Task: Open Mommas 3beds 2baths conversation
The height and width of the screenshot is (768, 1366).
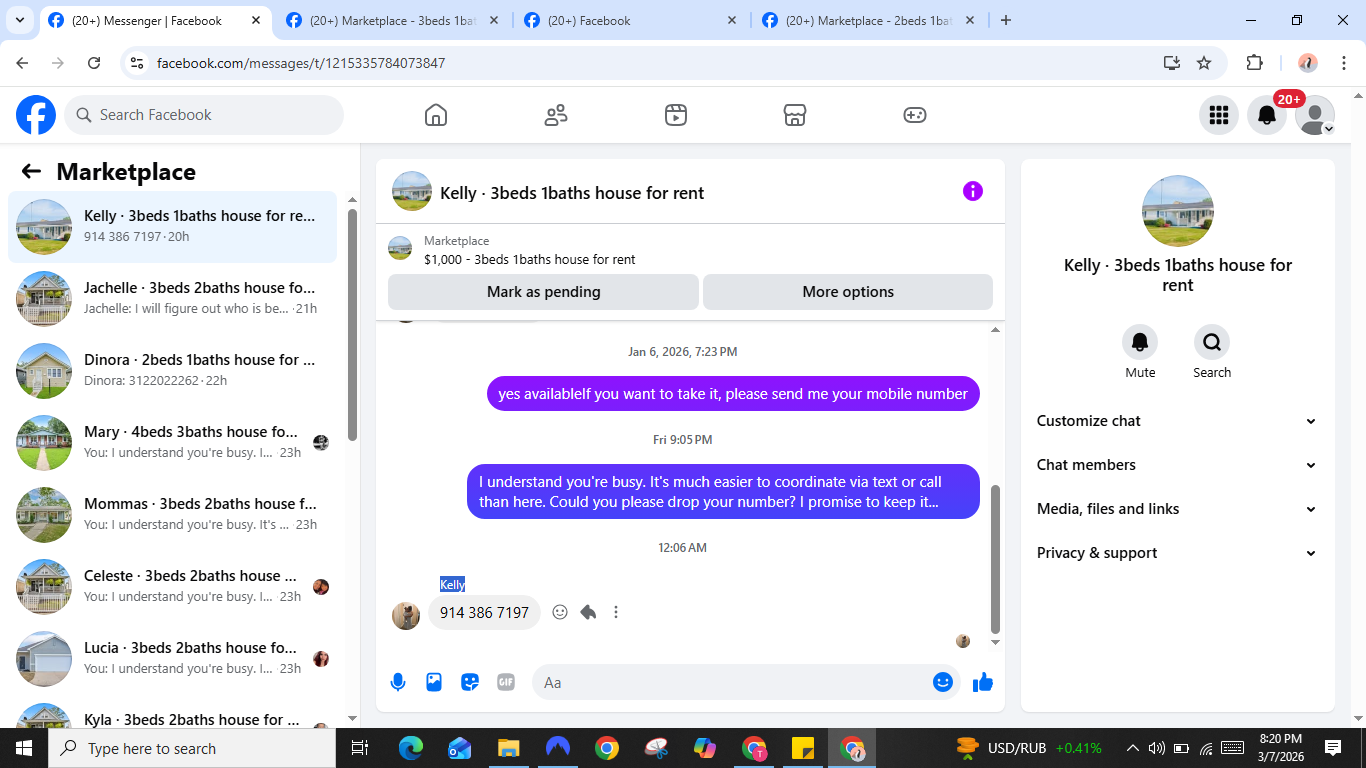Action: point(172,515)
